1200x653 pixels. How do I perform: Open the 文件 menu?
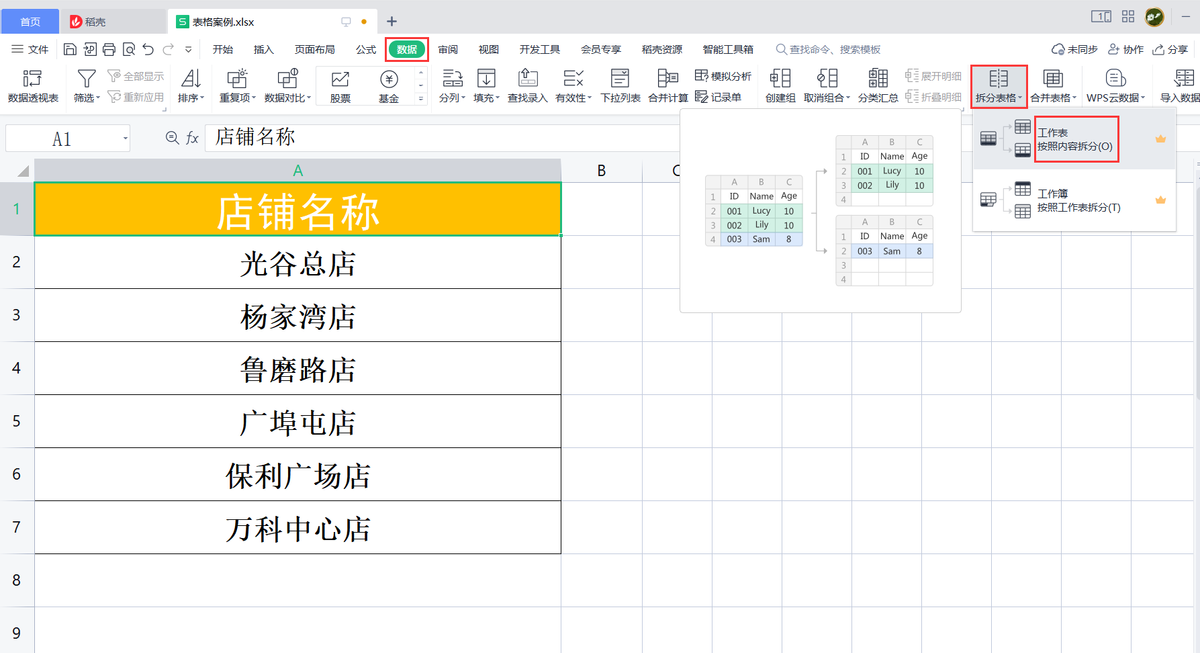pos(30,49)
